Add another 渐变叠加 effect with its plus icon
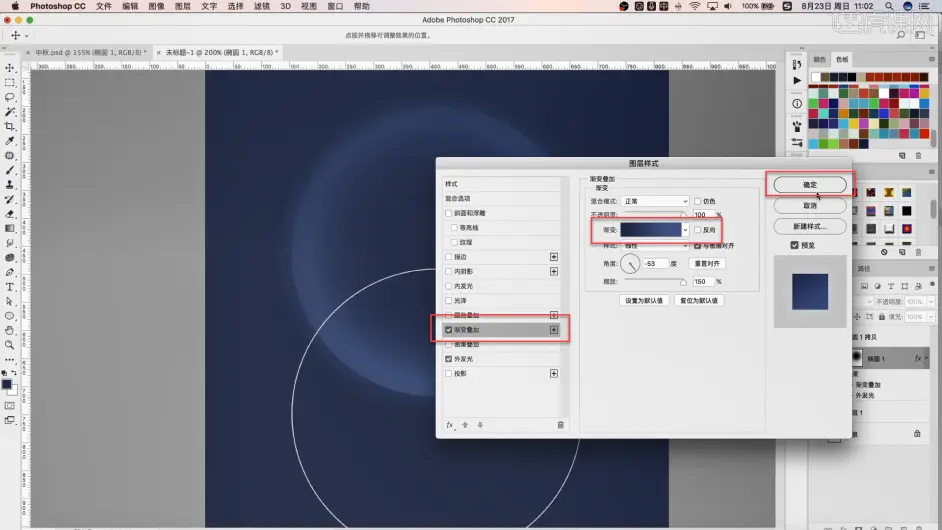Screen dimensions: 942x530 coord(554,330)
